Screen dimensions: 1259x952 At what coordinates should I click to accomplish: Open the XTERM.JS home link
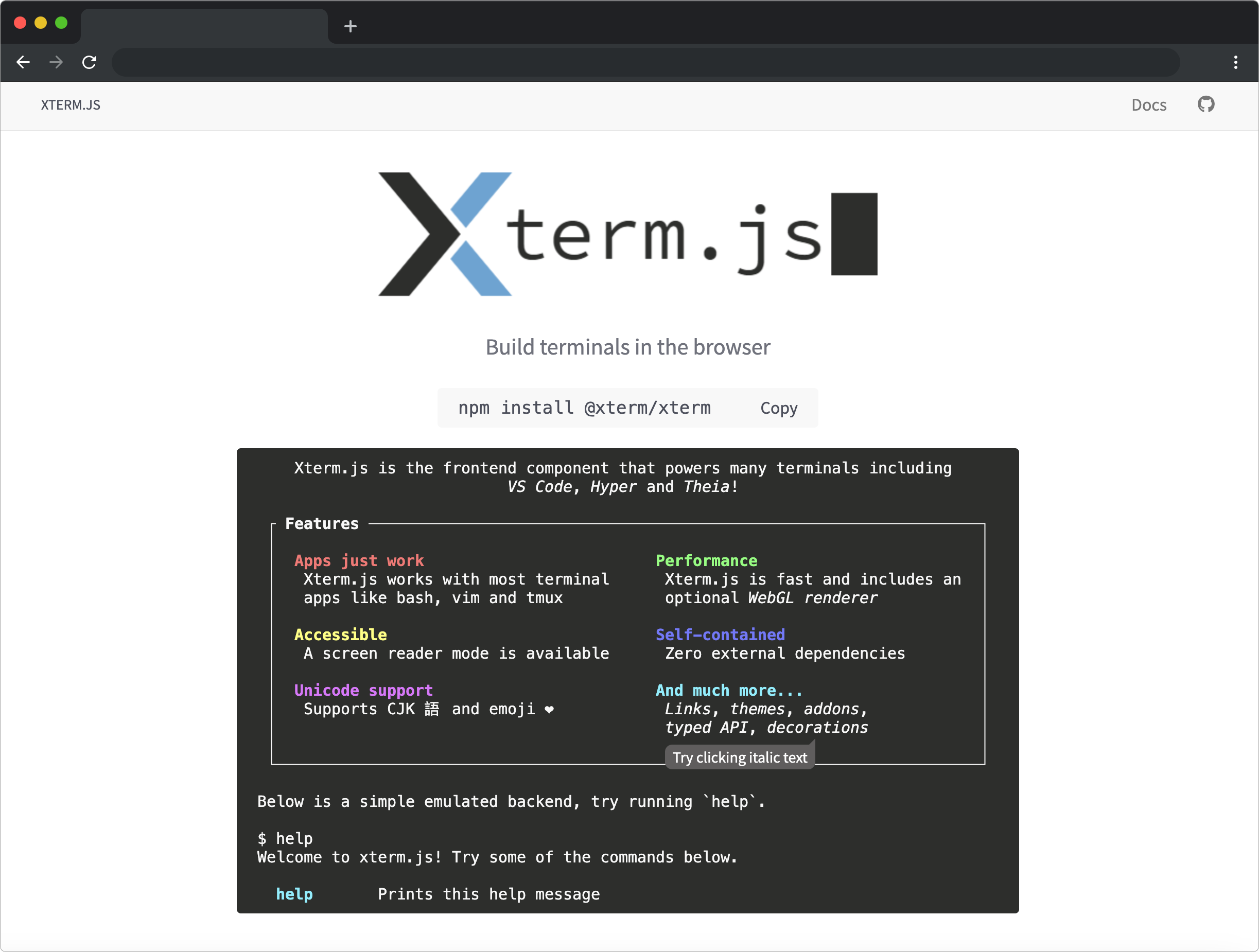(71, 104)
